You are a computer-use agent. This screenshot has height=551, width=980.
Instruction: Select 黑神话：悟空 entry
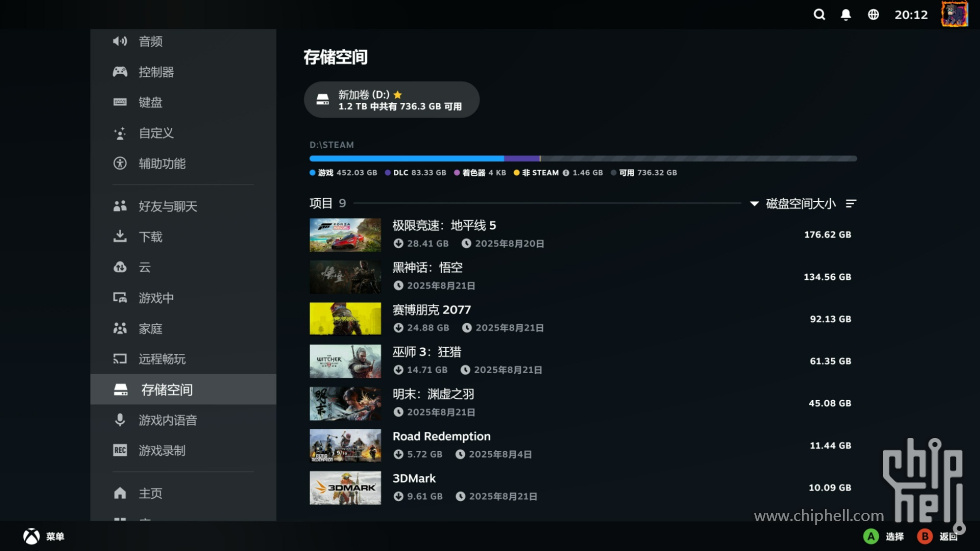click(582, 277)
